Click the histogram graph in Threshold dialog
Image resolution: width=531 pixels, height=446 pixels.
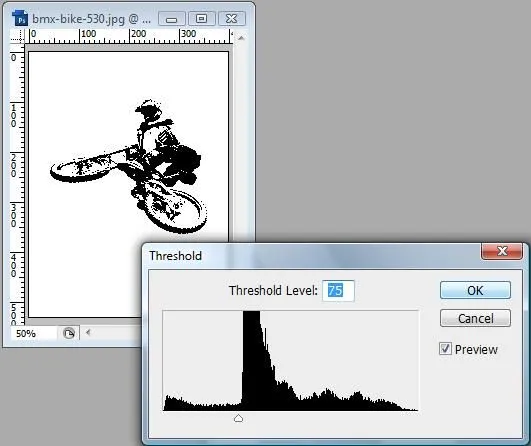[291, 361]
